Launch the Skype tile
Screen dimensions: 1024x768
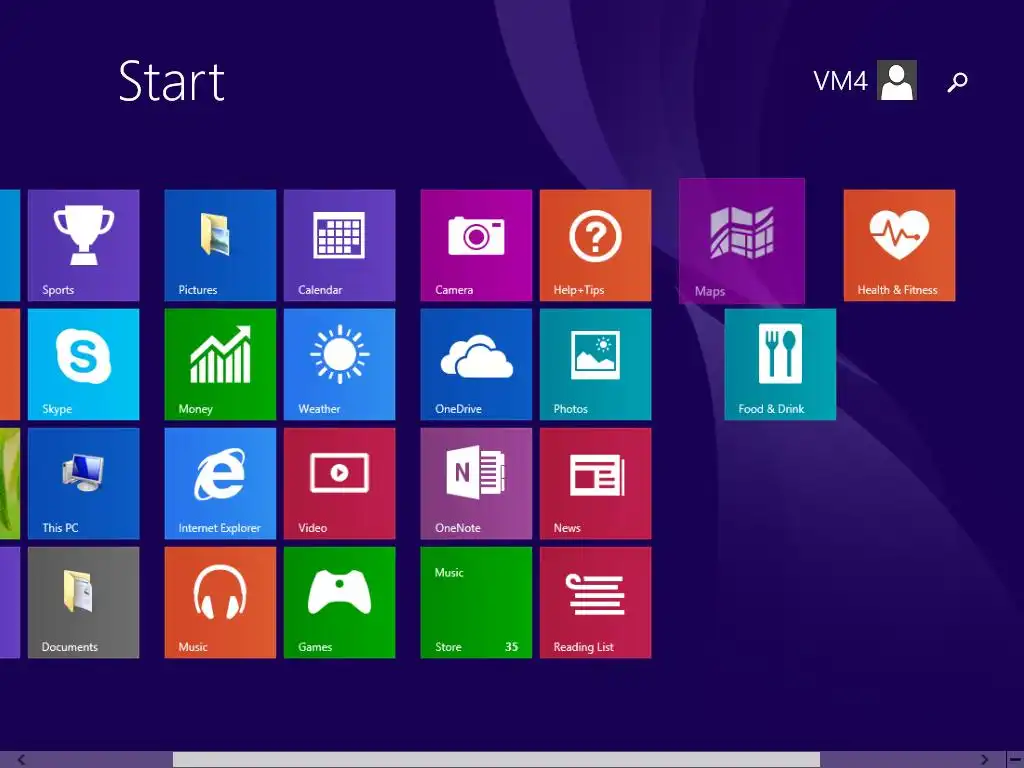[84, 364]
